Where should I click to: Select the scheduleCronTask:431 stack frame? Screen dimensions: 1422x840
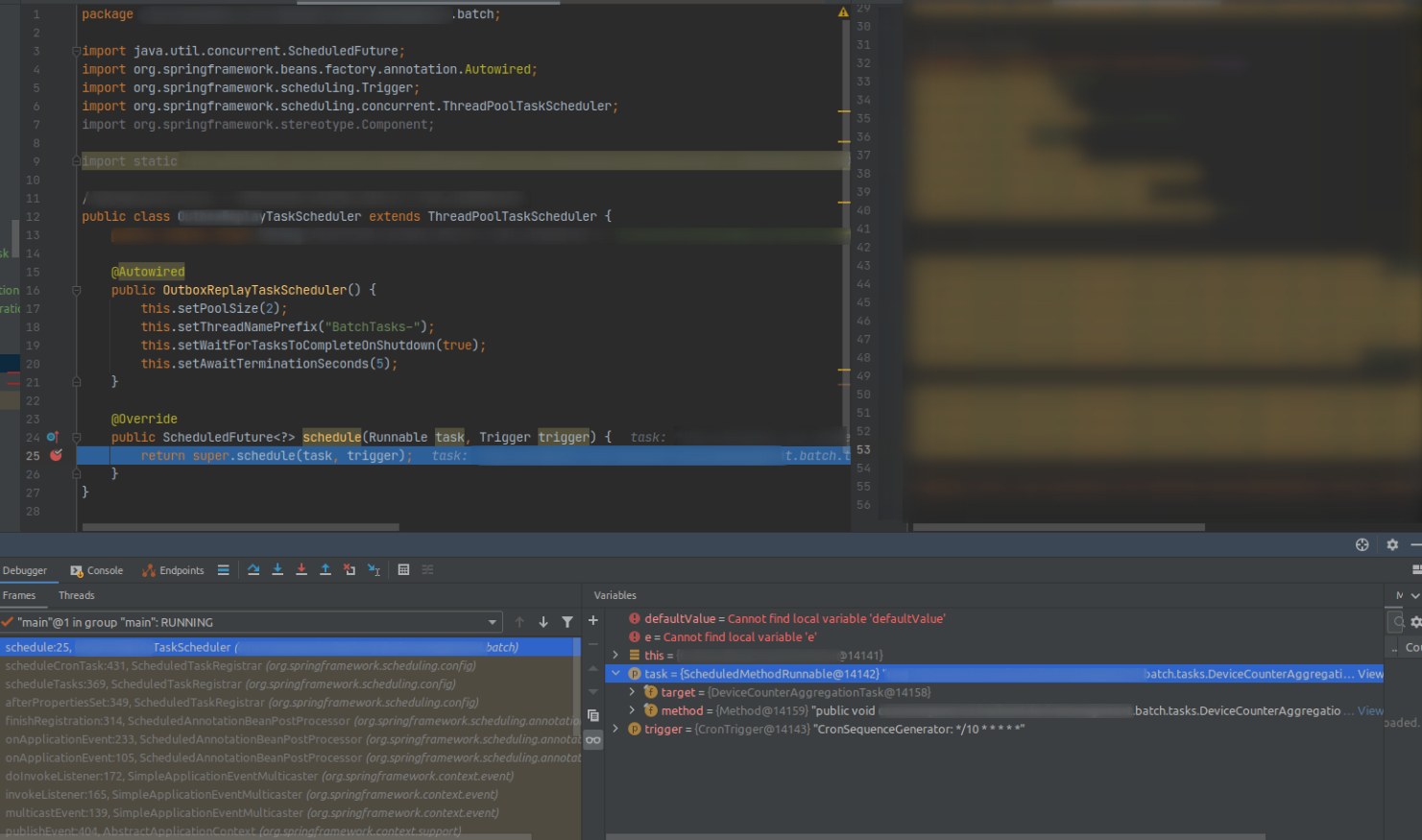pos(288,665)
